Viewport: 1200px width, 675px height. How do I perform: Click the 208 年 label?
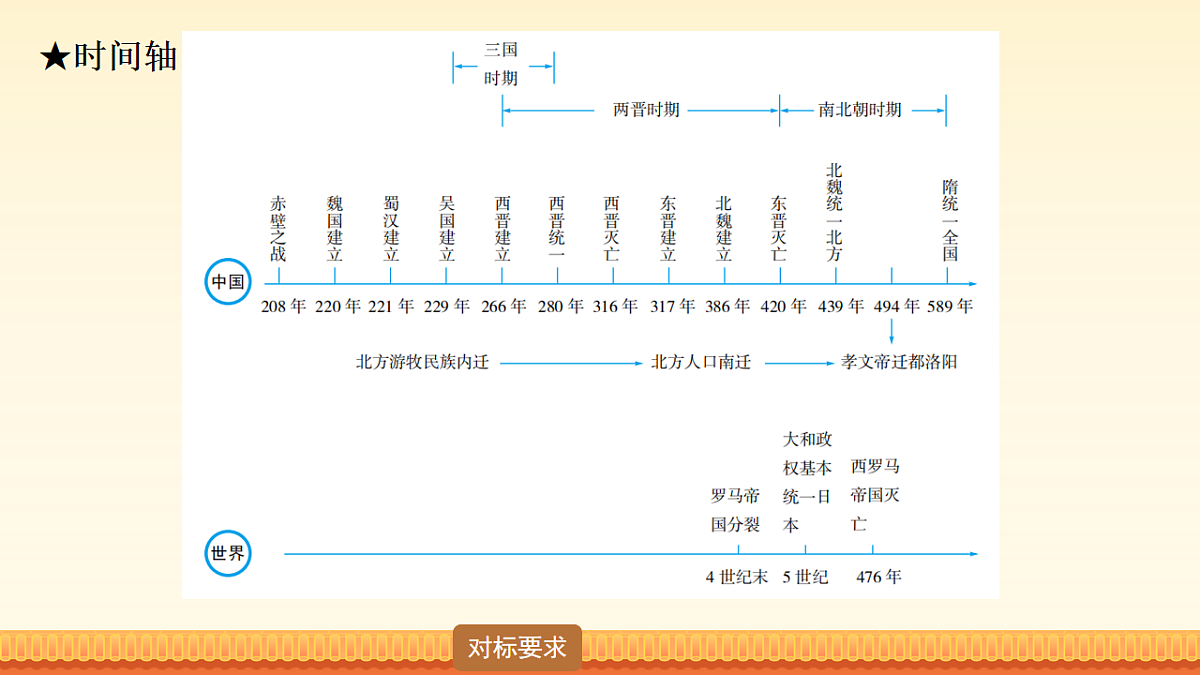[283, 307]
